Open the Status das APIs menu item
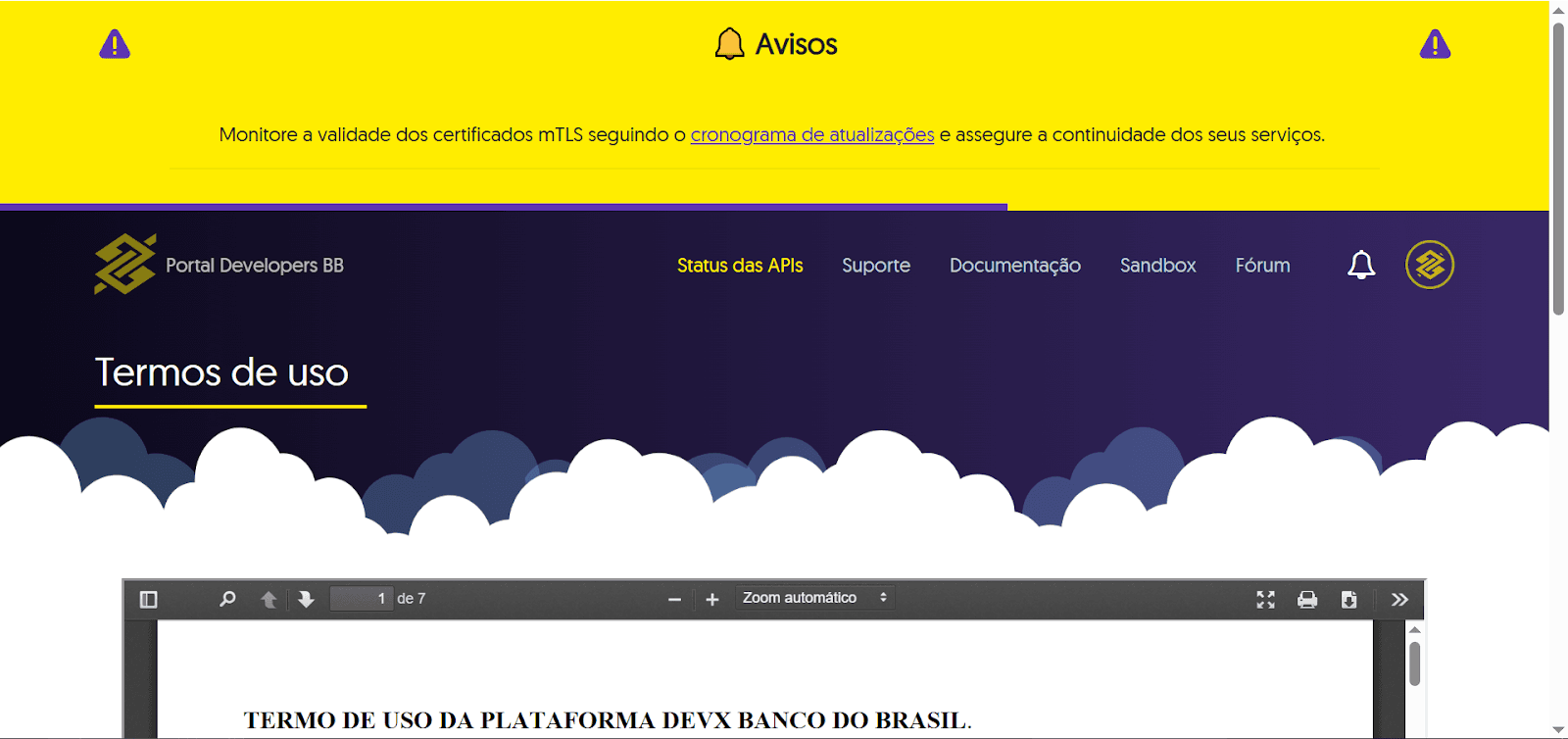Viewport: 1568px width, 739px height. click(740, 266)
